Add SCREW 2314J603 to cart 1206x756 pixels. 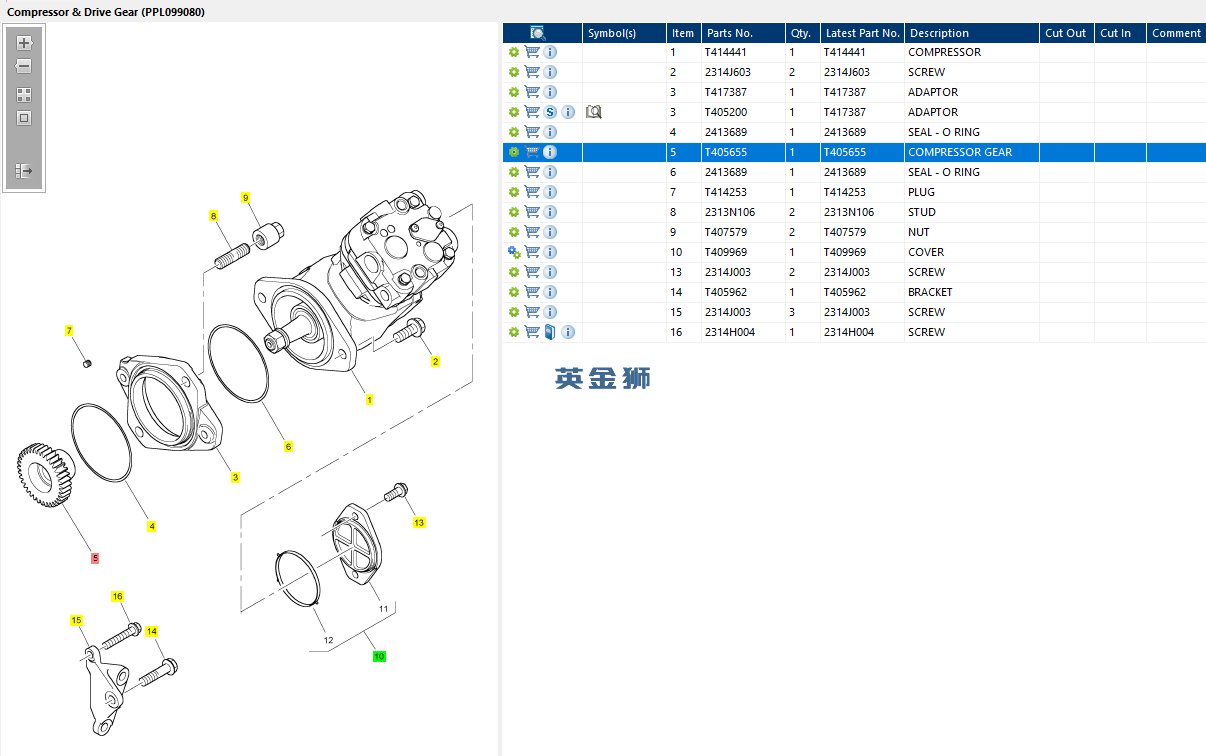pyautogui.click(x=532, y=72)
